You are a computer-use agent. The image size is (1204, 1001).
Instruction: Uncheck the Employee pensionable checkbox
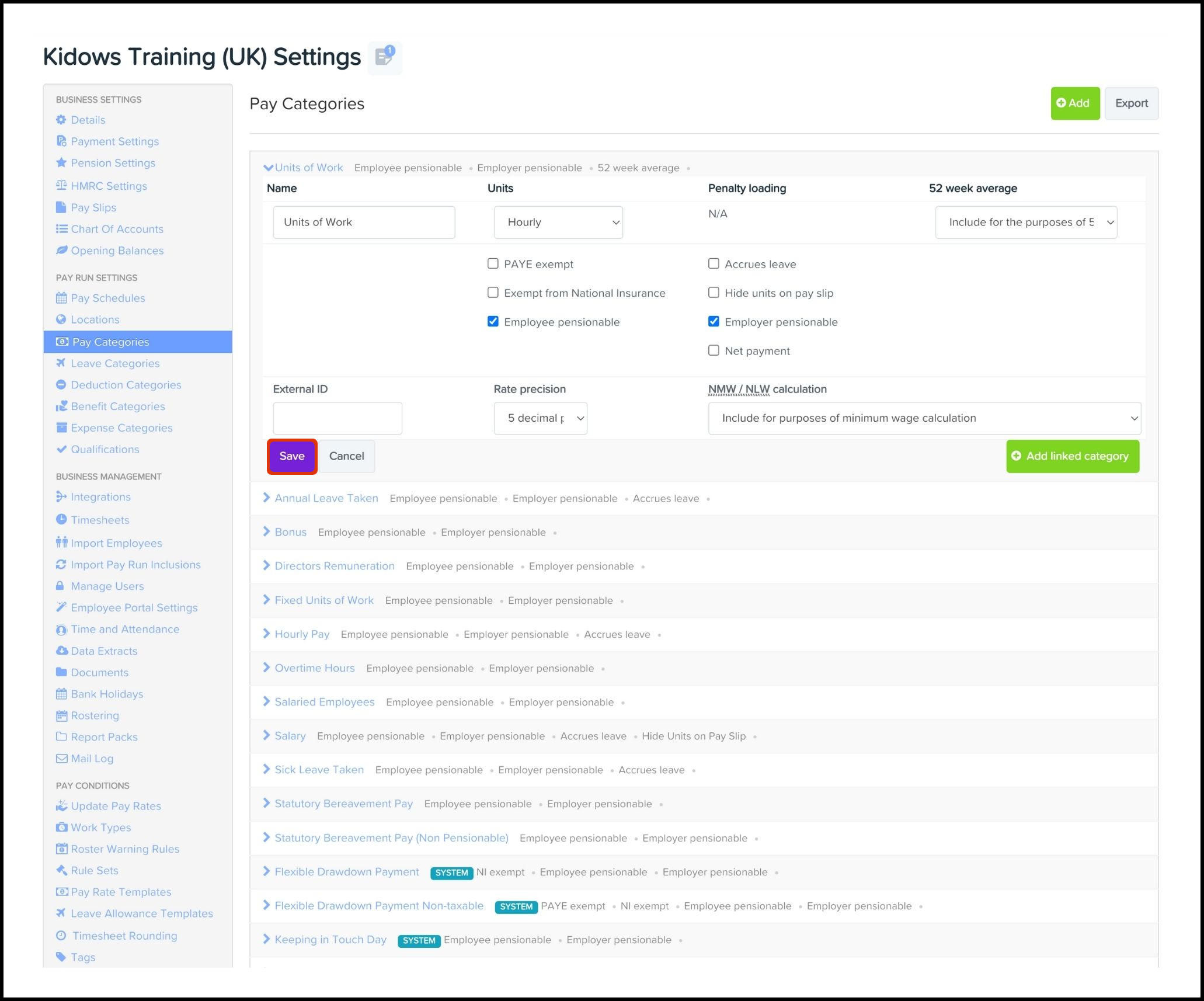493,322
